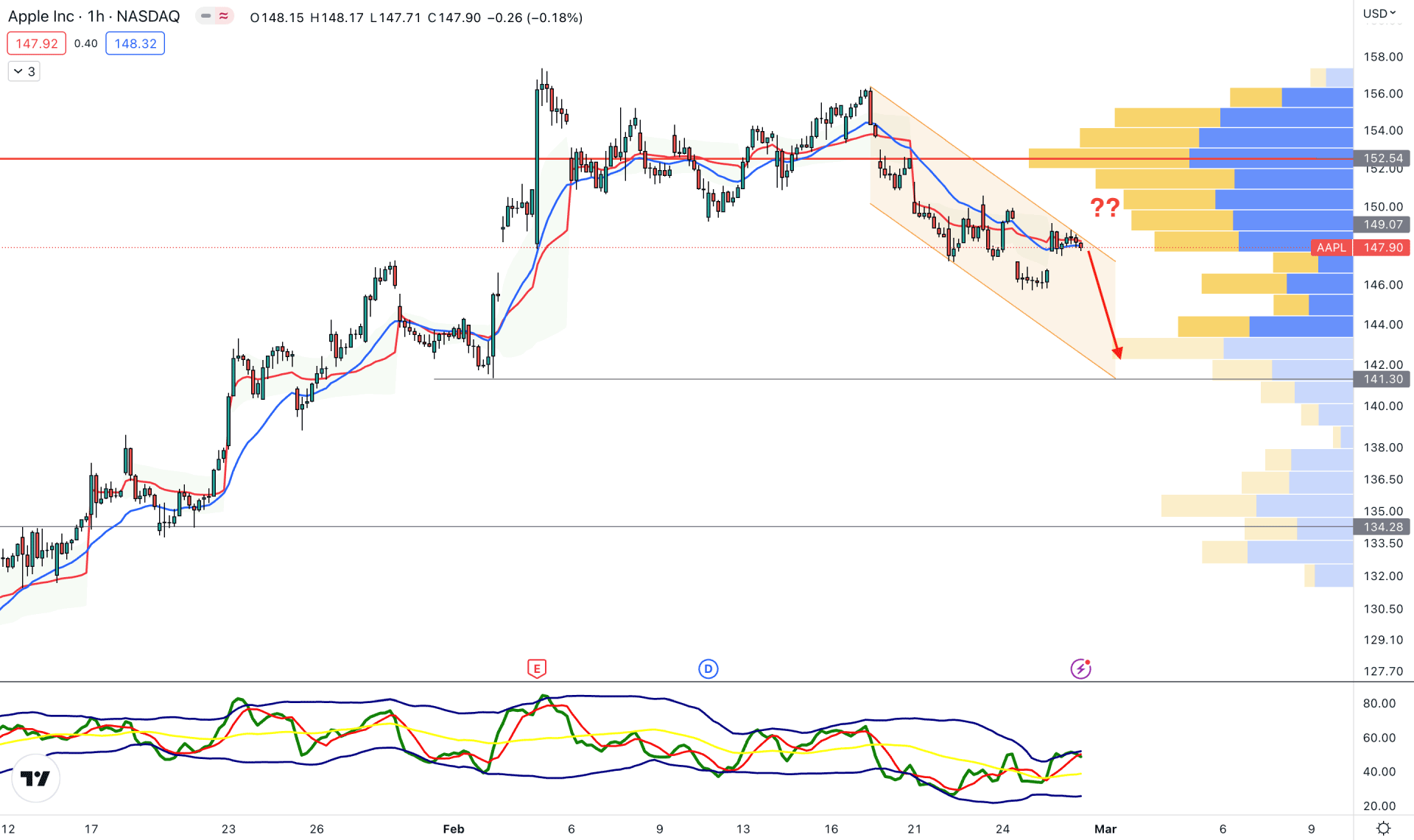Click the 158.00 price axis label

pos(1382,57)
